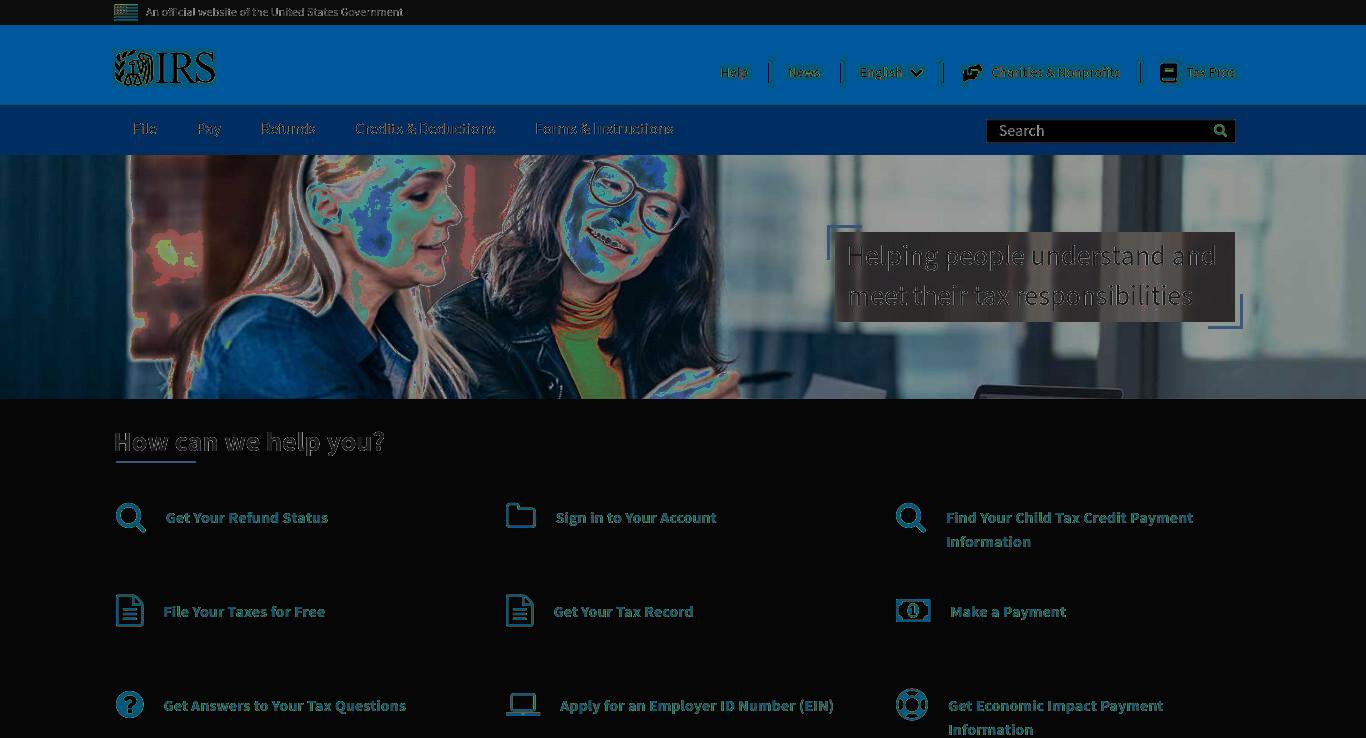Viewport: 1366px width, 738px height.
Task: Open Apply for an Employer ID Number link
Action: pyautogui.click(x=696, y=706)
